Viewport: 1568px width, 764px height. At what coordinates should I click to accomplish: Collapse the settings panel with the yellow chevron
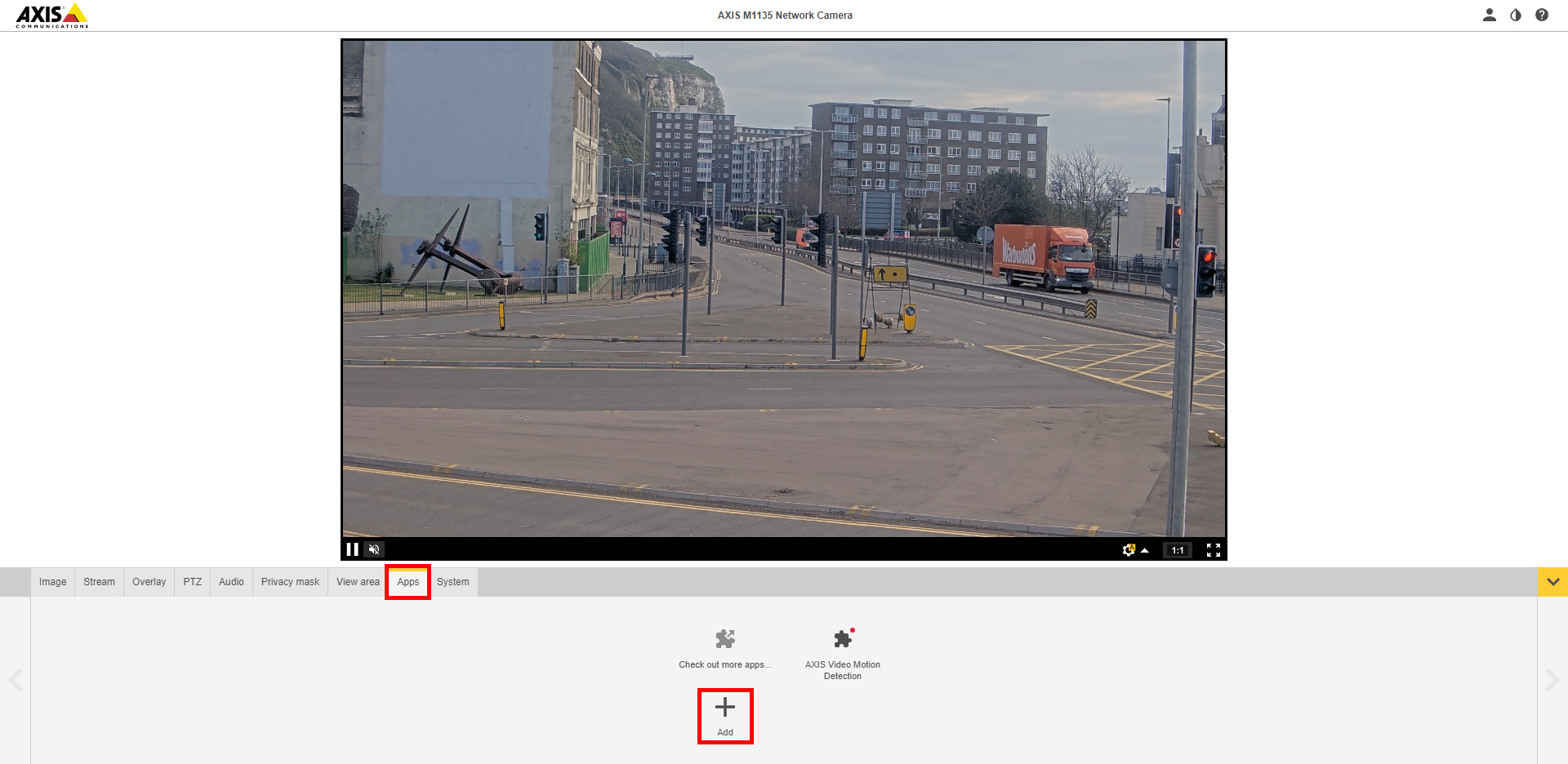1552,582
